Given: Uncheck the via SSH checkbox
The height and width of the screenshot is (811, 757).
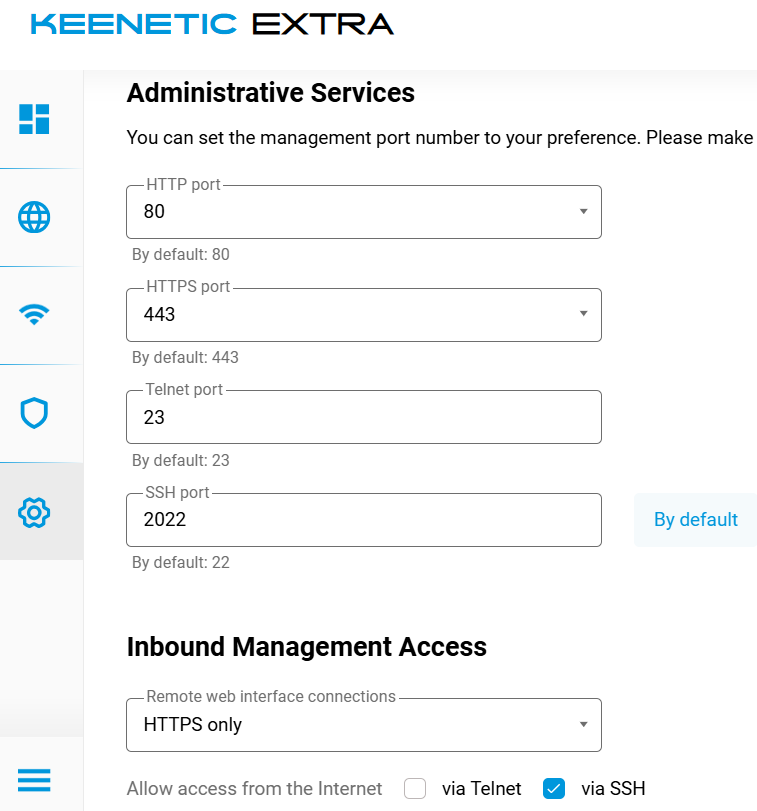Looking at the screenshot, I should coord(554,789).
